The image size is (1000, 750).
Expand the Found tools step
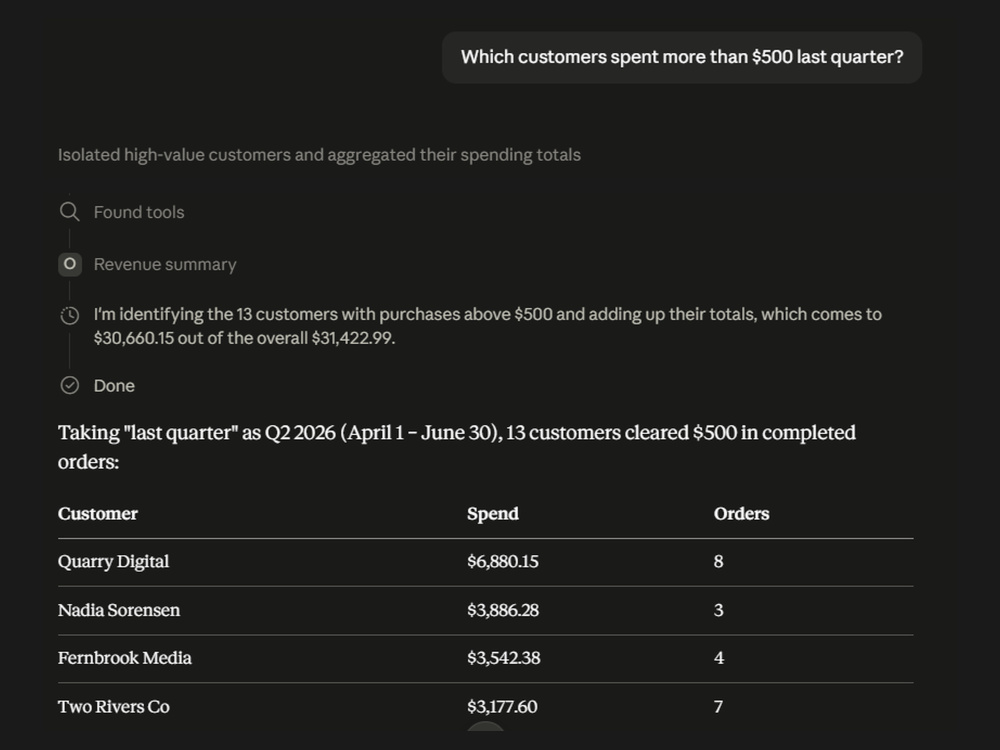tap(139, 212)
